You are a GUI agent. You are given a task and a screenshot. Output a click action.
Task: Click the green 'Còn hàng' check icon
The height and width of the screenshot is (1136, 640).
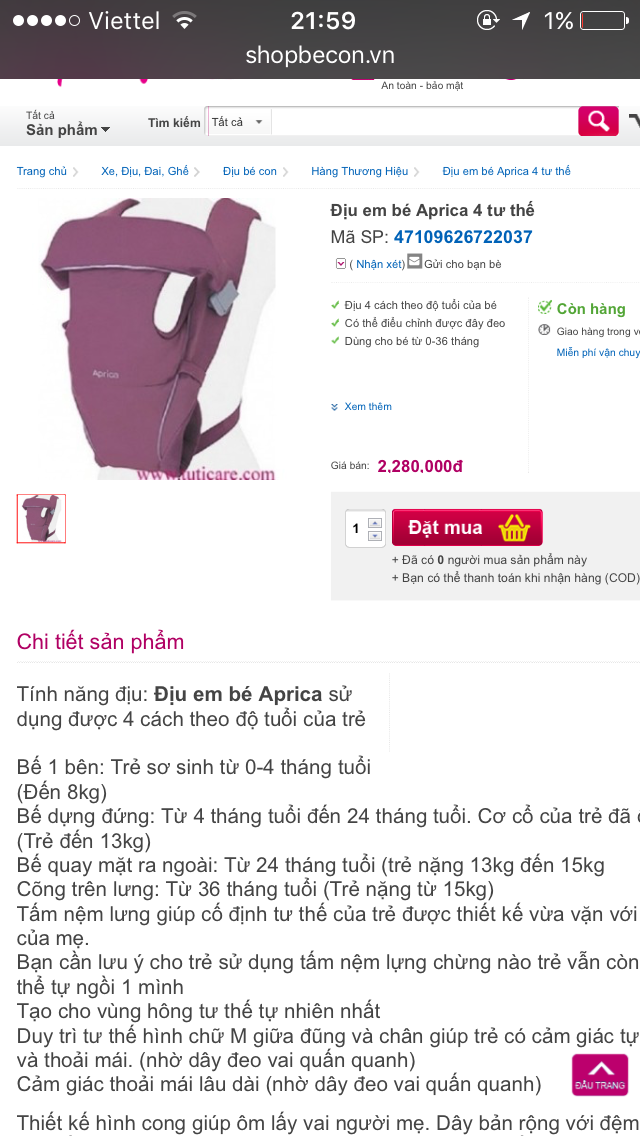click(x=545, y=308)
